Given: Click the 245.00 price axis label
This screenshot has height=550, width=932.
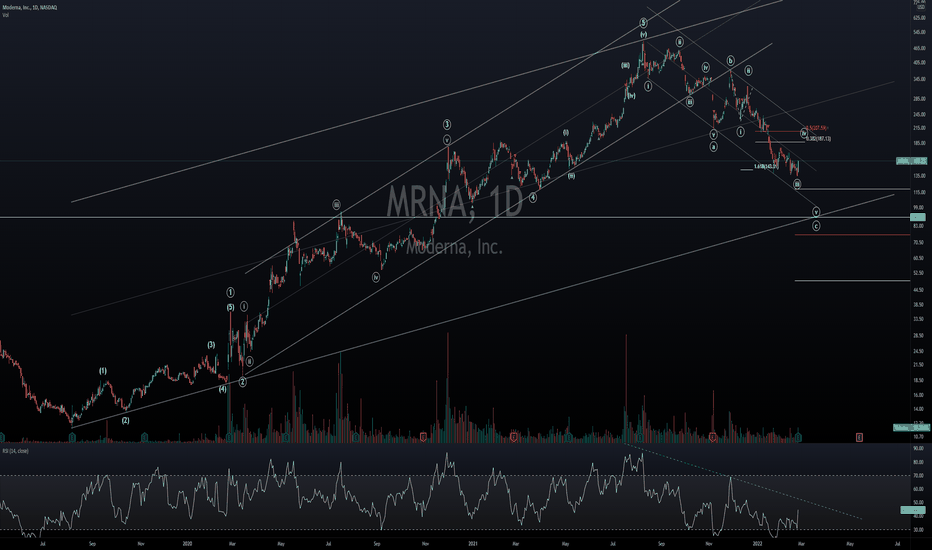Looking at the screenshot, I should [x=919, y=115].
